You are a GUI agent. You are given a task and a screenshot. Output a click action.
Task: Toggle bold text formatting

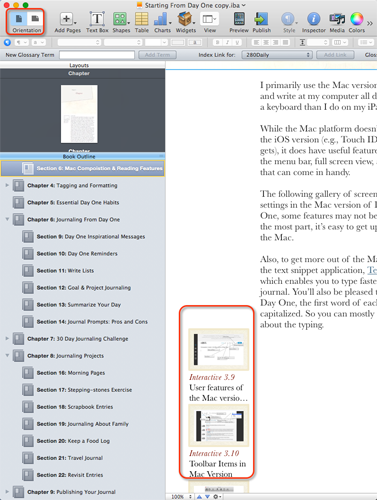[217, 43]
